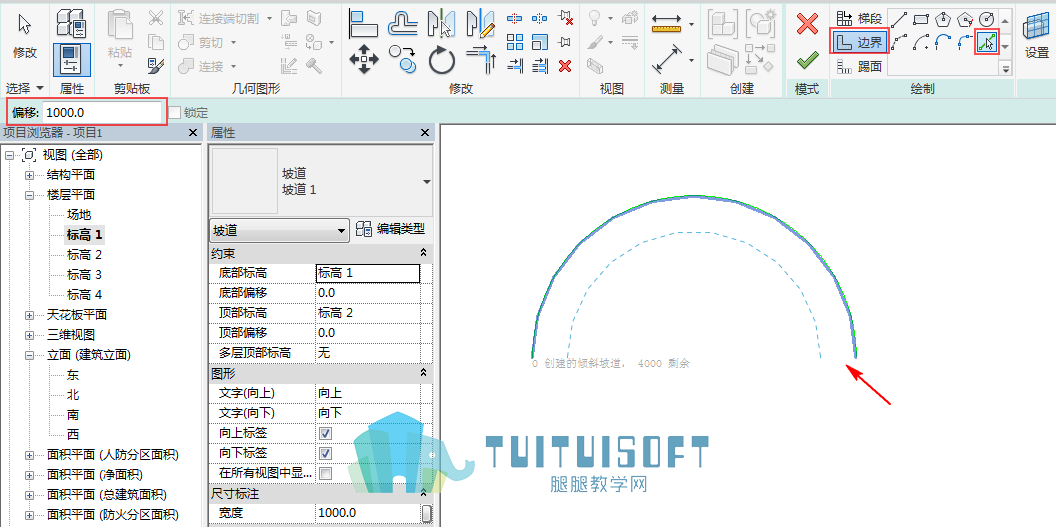
Task: Choose the Center-Ends Arc tool
Action: click(x=921, y=43)
